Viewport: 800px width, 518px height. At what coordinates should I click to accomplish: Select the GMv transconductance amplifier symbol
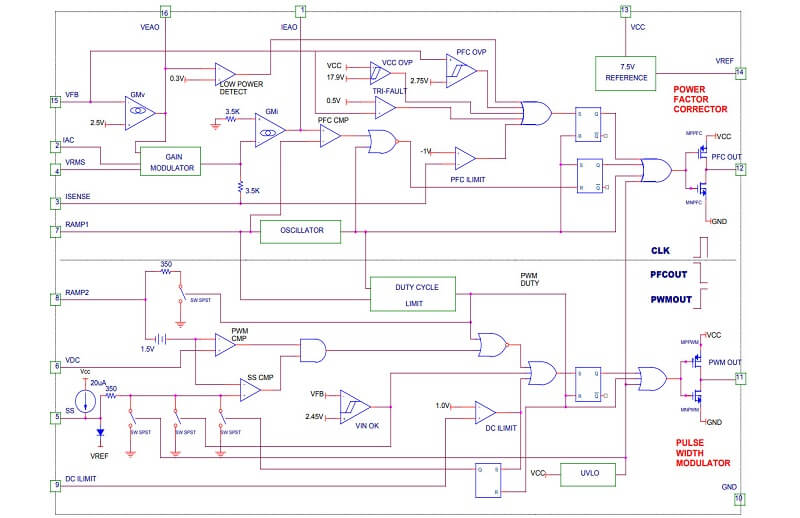(x=140, y=113)
